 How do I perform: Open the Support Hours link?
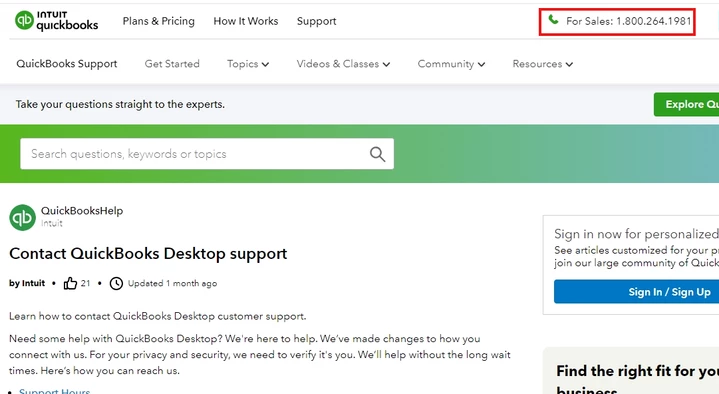pos(55,391)
